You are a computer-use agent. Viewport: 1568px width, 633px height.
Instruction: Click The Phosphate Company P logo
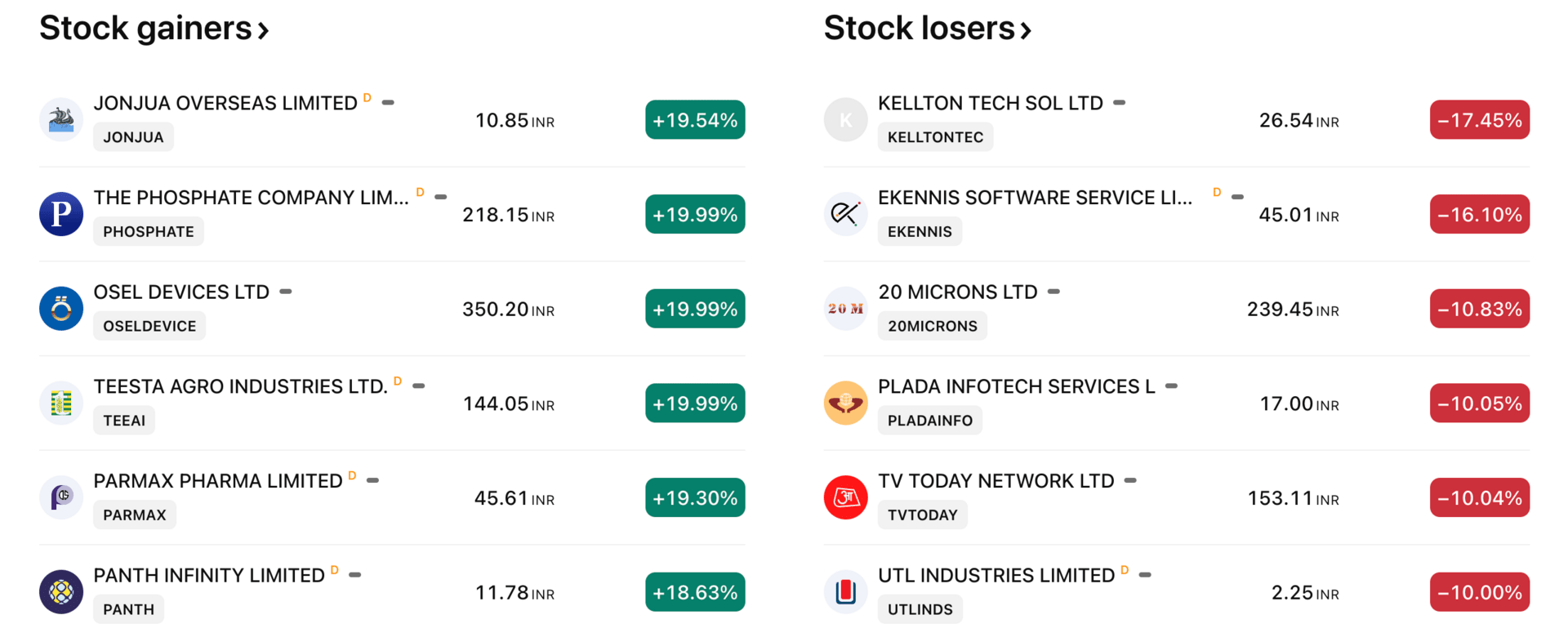tap(61, 214)
